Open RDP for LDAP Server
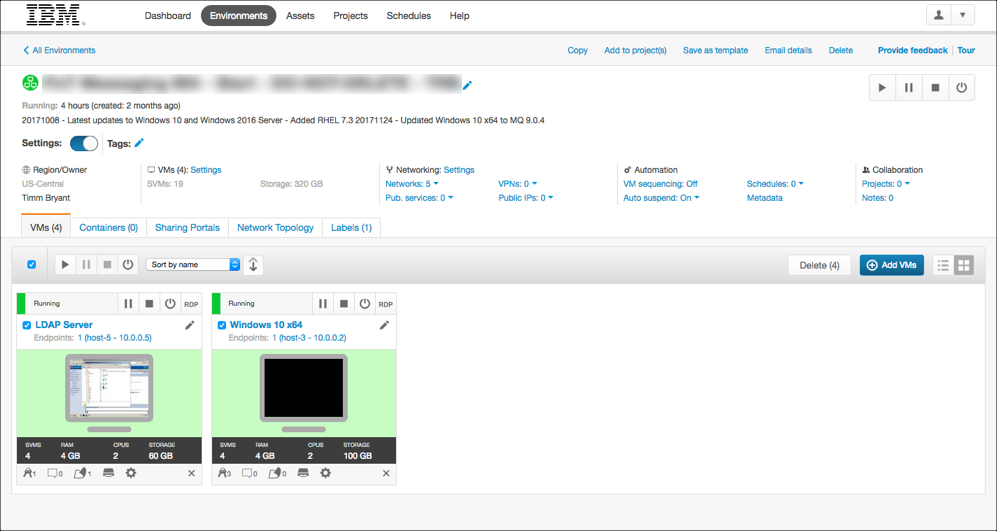This screenshot has height=531, width=997. coord(191,304)
